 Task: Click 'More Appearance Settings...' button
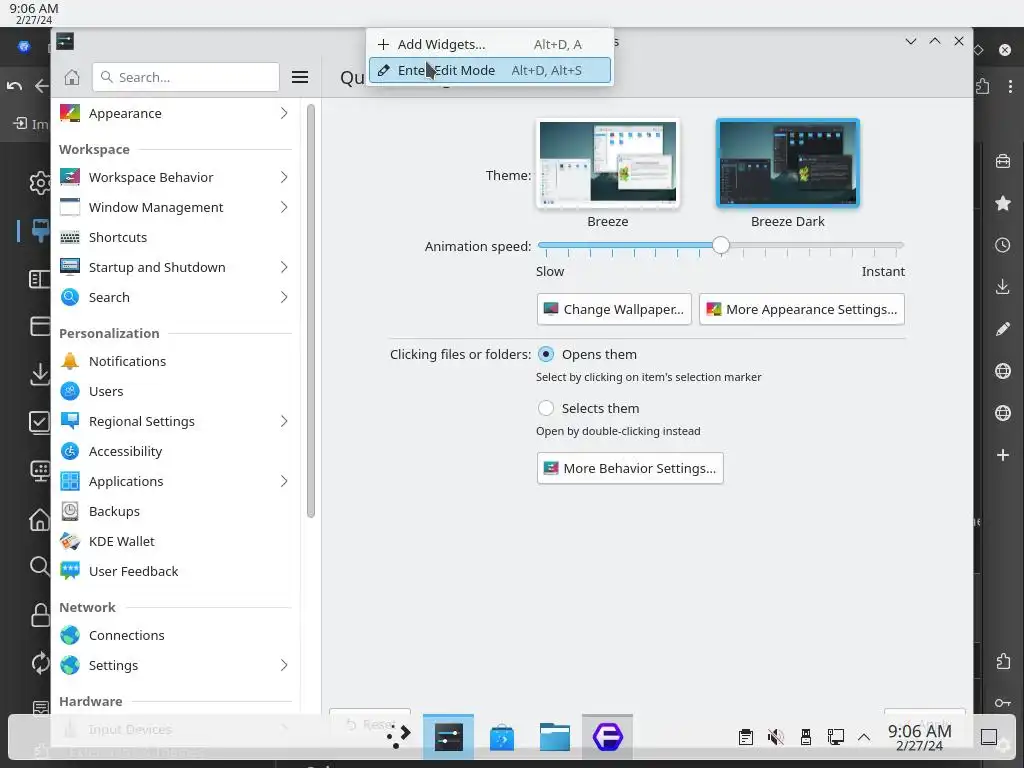801,309
